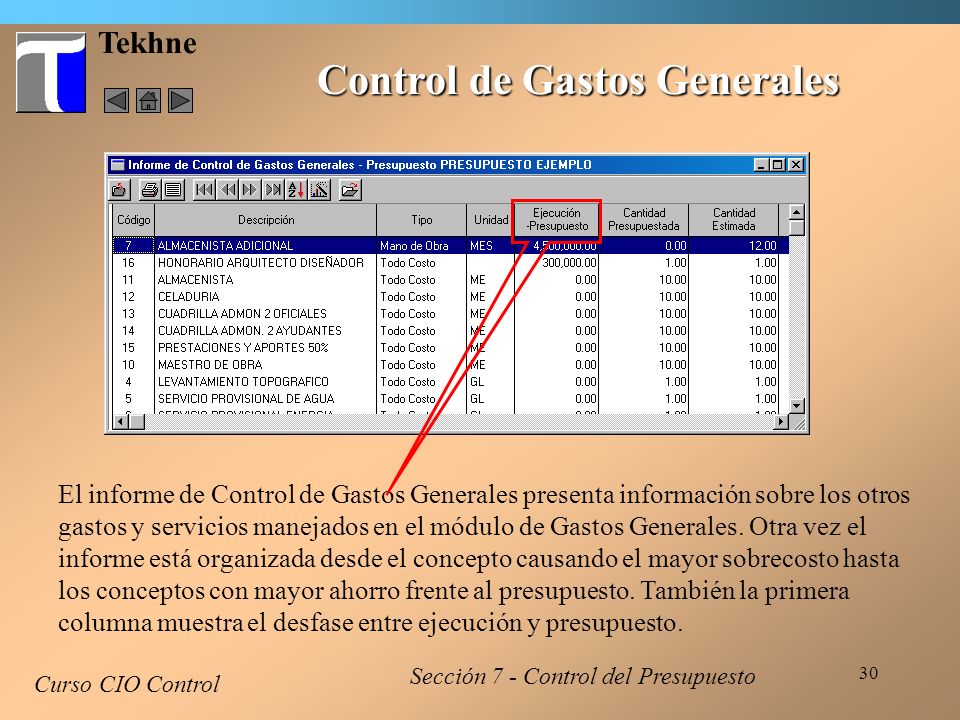Sort the report with the A-Z icon
Screen dimensions: 960x720
(296, 190)
